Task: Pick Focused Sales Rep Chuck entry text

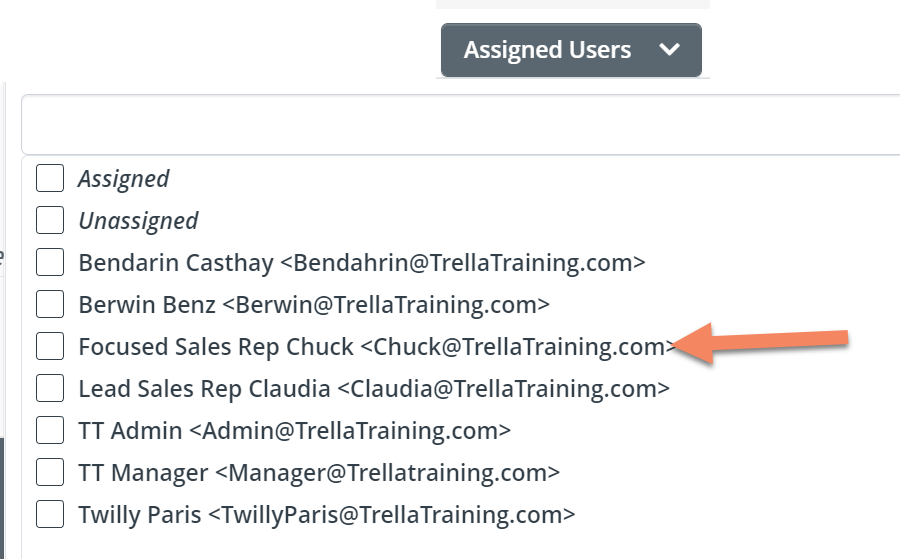Action: [x=378, y=347]
